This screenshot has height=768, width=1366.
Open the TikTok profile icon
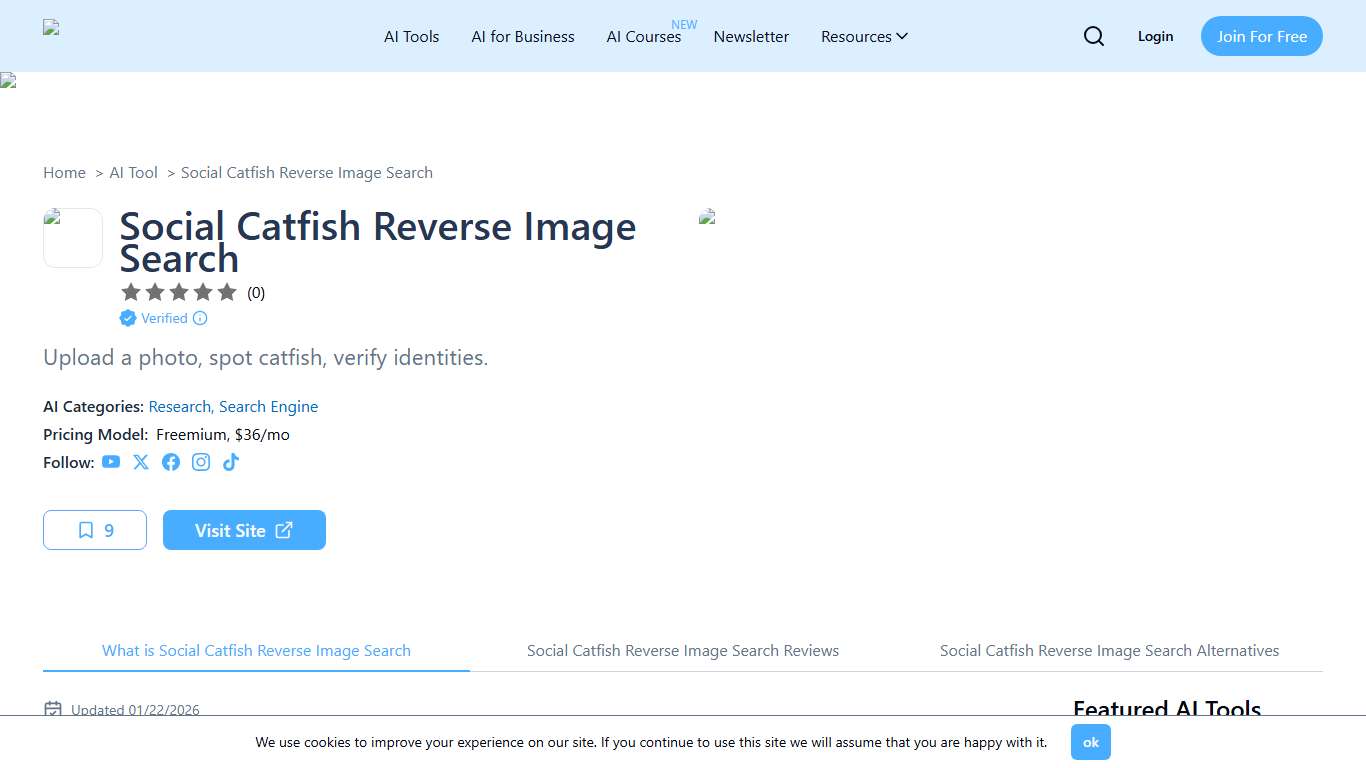point(231,462)
